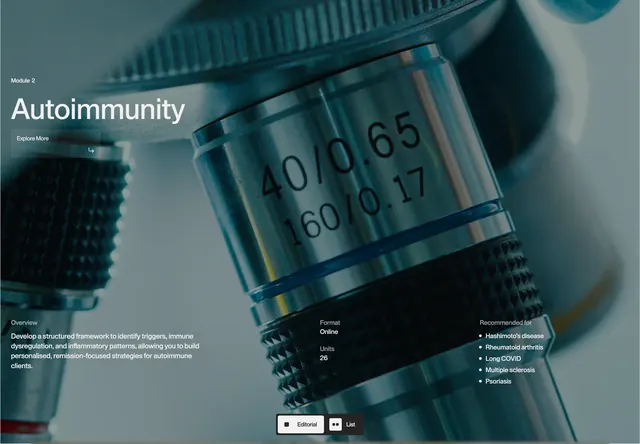Screen dimensions: 640x444
Task: Click Psoriasis in the list
Action: [x=498, y=382]
